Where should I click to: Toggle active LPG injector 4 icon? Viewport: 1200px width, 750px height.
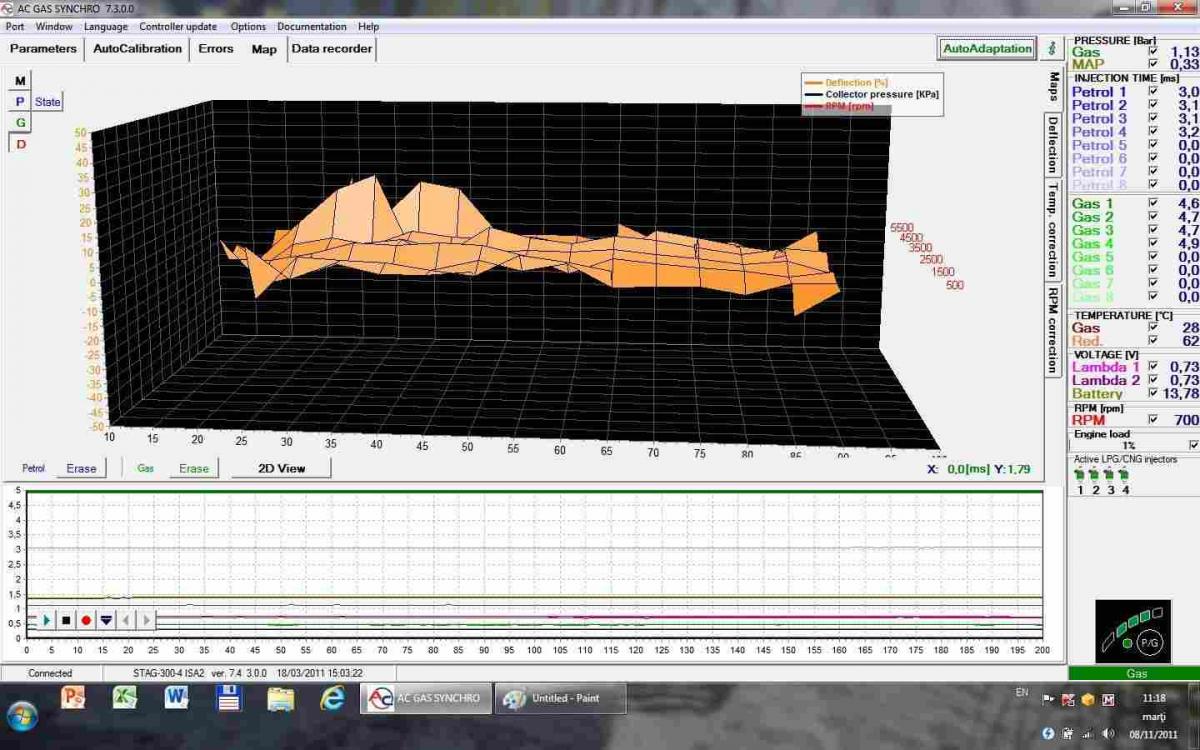pyautogui.click(x=1126, y=475)
